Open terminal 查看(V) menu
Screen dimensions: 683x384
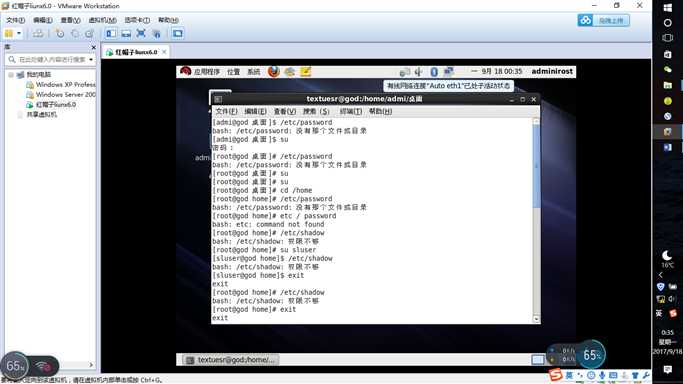click(x=285, y=111)
